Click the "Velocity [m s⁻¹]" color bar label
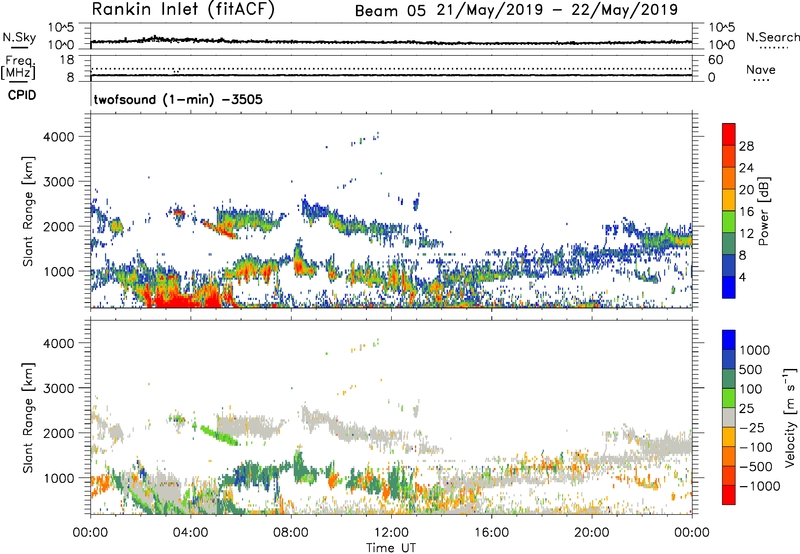Viewport: 800px width, 554px height. [790, 417]
